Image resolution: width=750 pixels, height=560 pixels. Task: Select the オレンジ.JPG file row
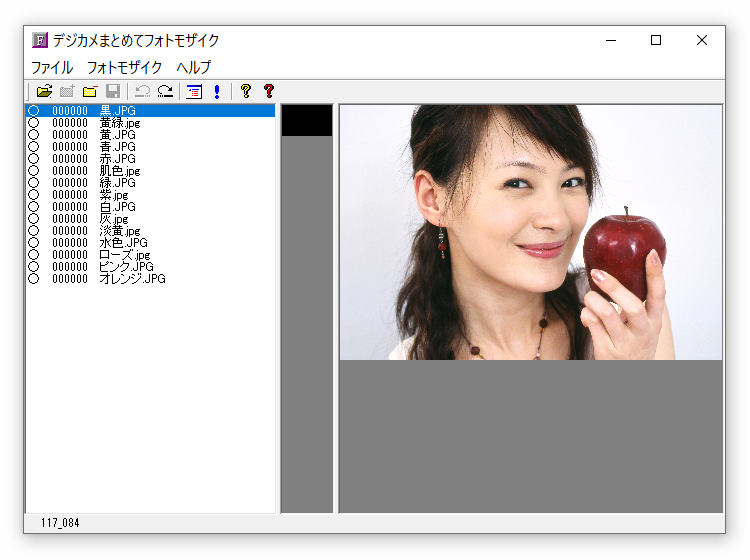tap(151, 278)
